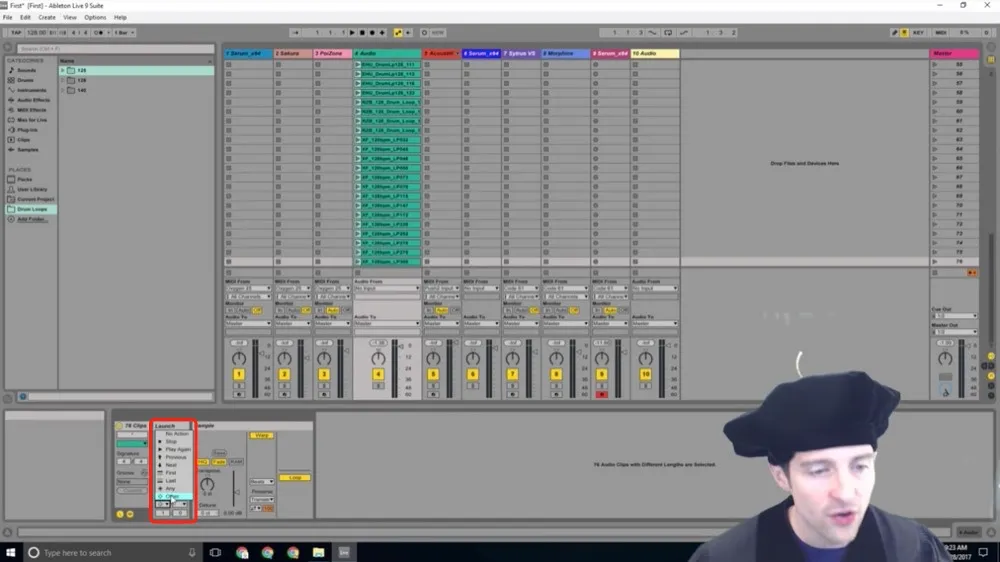Open Current Project under Places
Screen dimensions: 1000x562
[x=35, y=199]
